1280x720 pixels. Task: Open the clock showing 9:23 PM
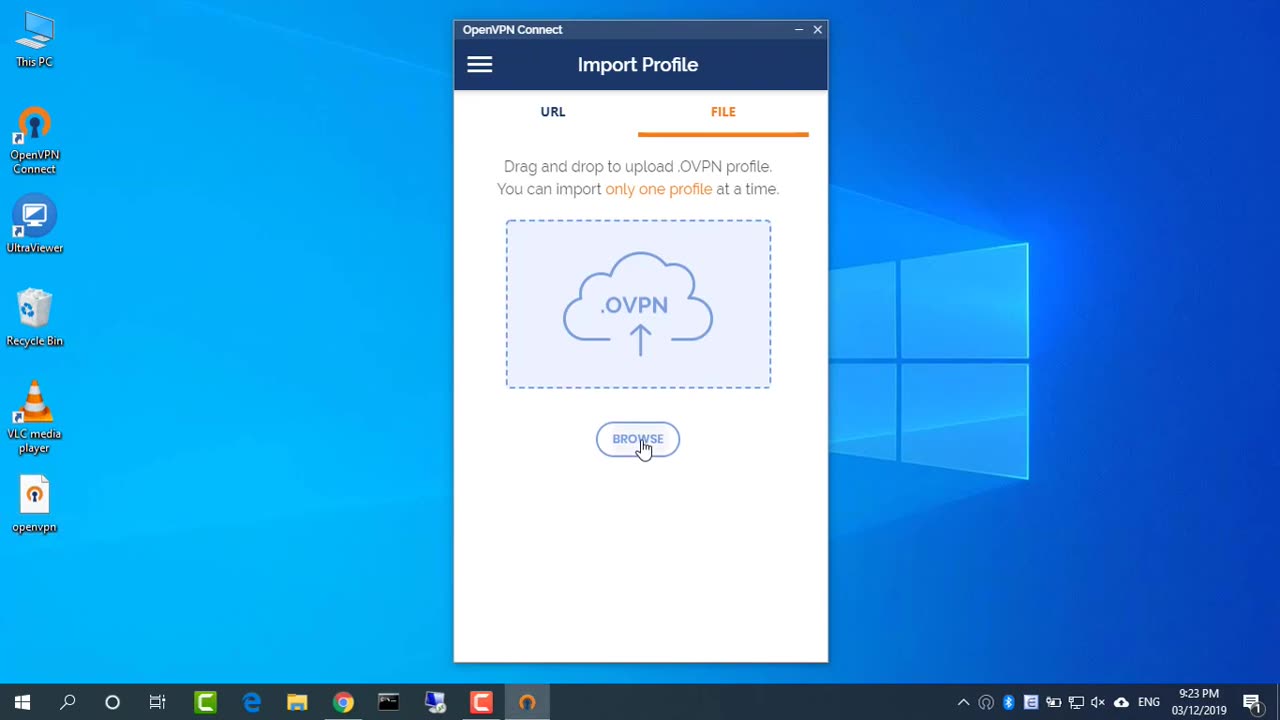tap(1199, 702)
